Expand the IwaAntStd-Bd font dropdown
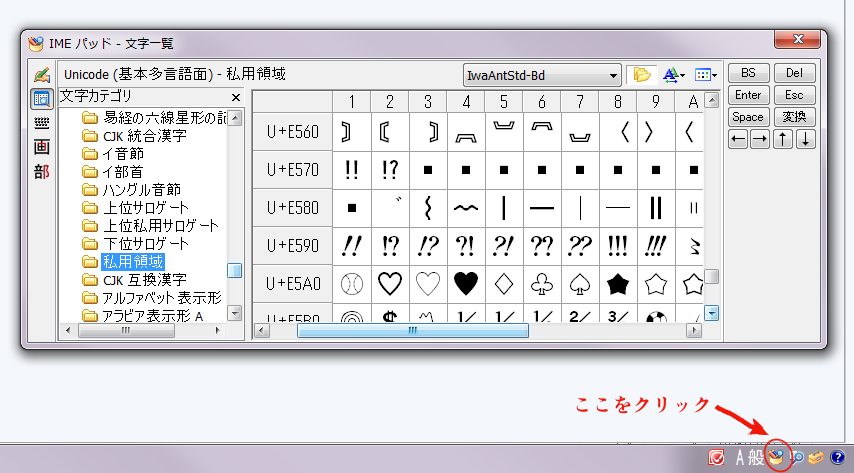 point(614,76)
